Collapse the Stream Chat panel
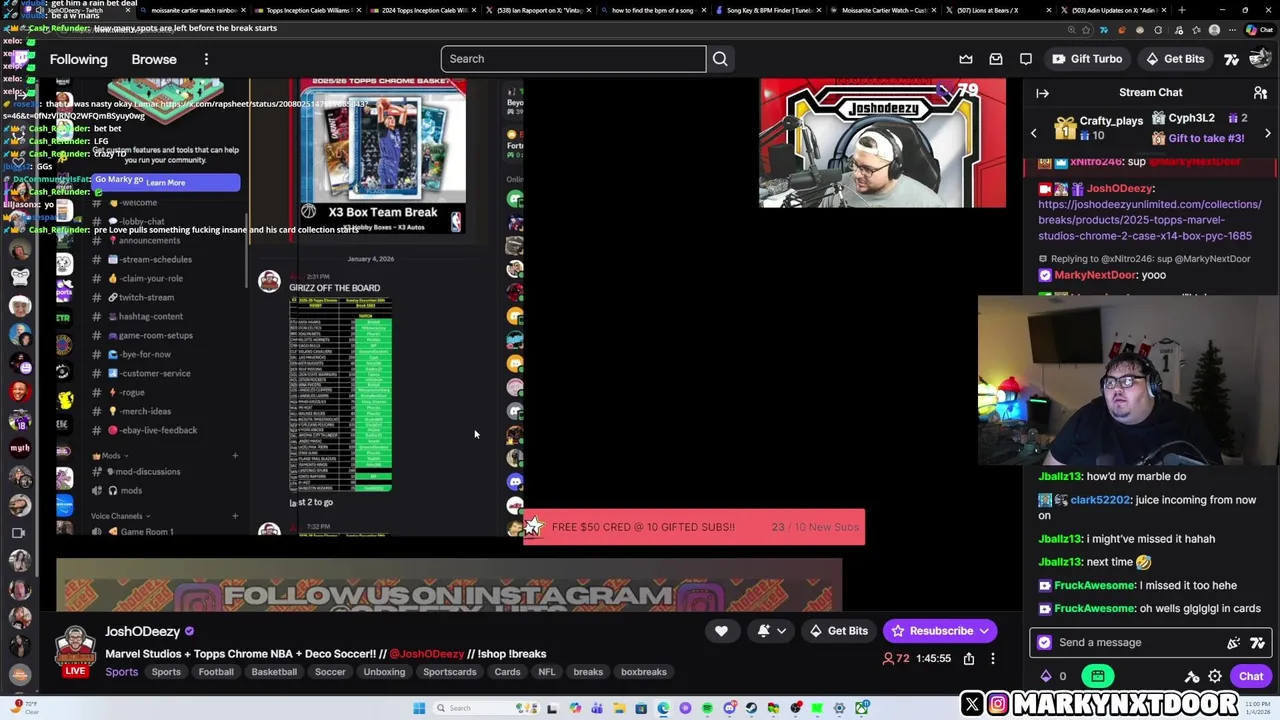The height and width of the screenshot is (720, 1280). (1042, 93)
